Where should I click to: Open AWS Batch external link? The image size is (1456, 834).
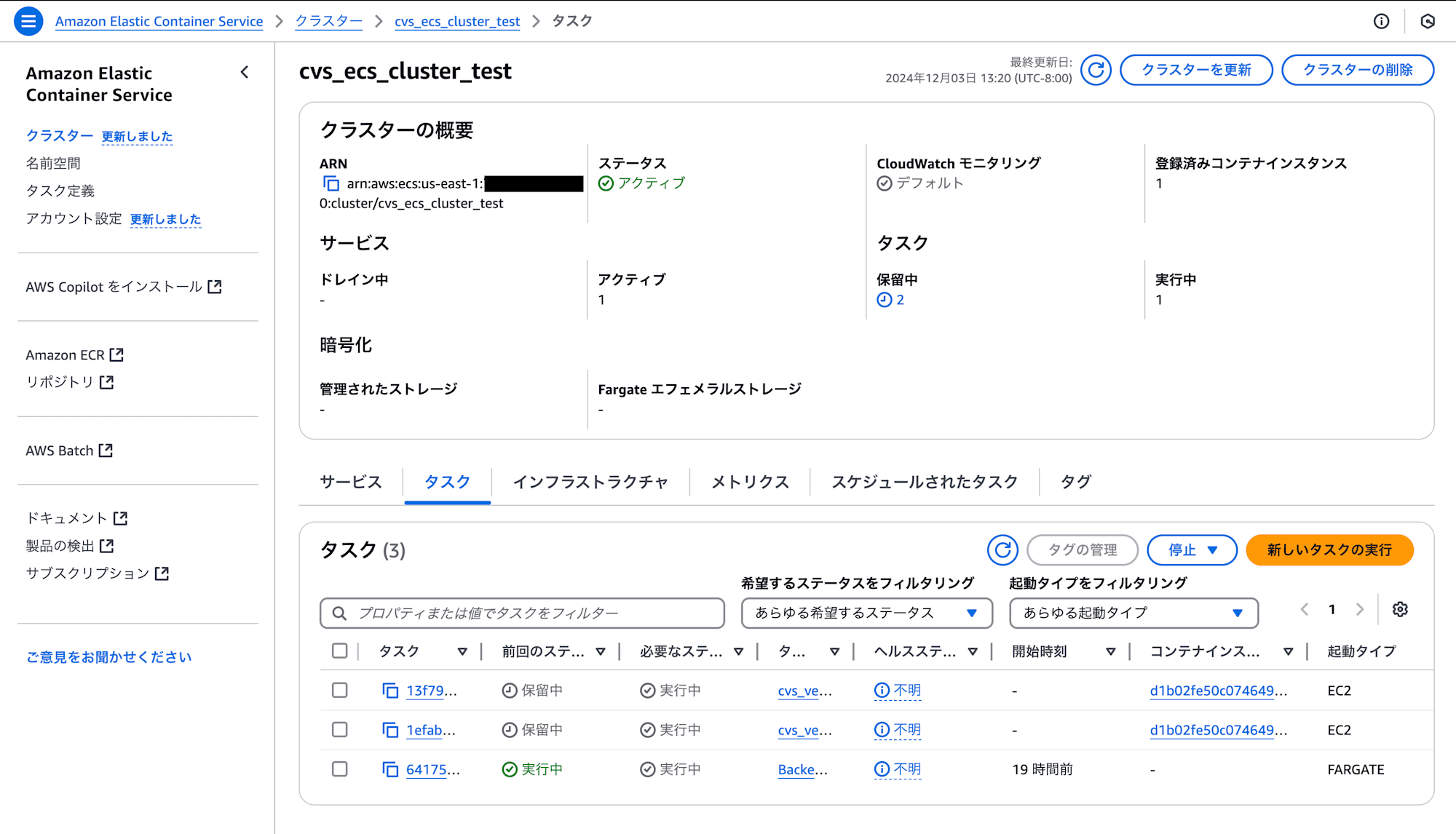pyautogui.click(x=70, y=450)
